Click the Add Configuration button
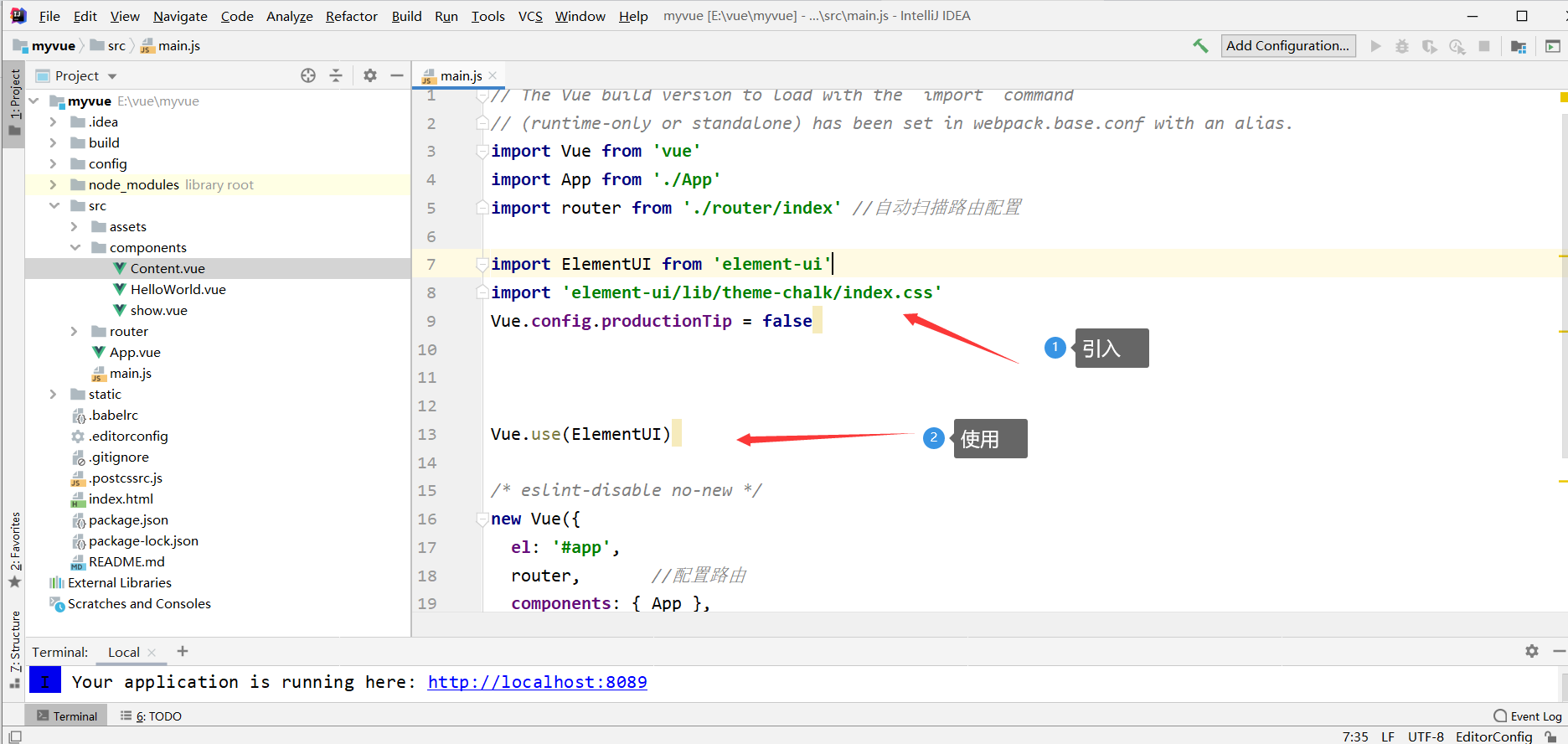1568x744 pixels. click(x=1287, y=46)
